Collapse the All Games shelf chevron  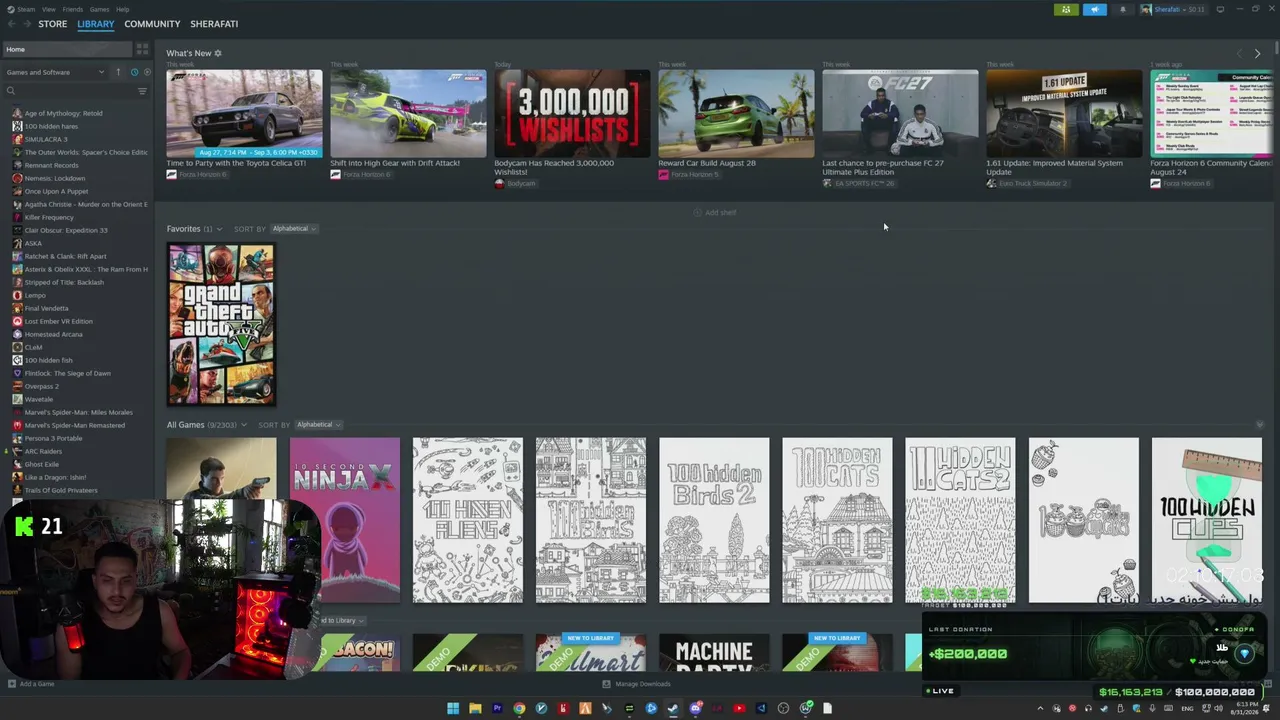[243, 425]
